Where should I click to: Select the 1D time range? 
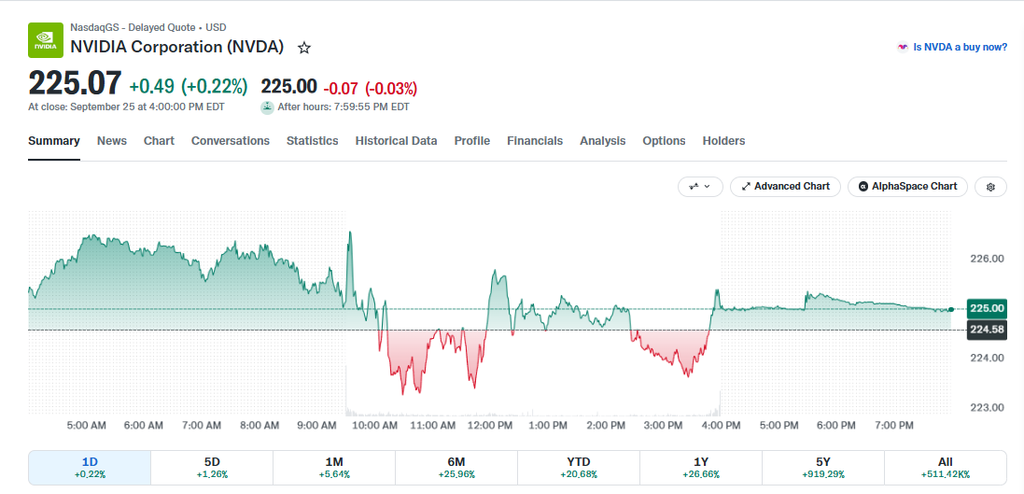[89, 468]
